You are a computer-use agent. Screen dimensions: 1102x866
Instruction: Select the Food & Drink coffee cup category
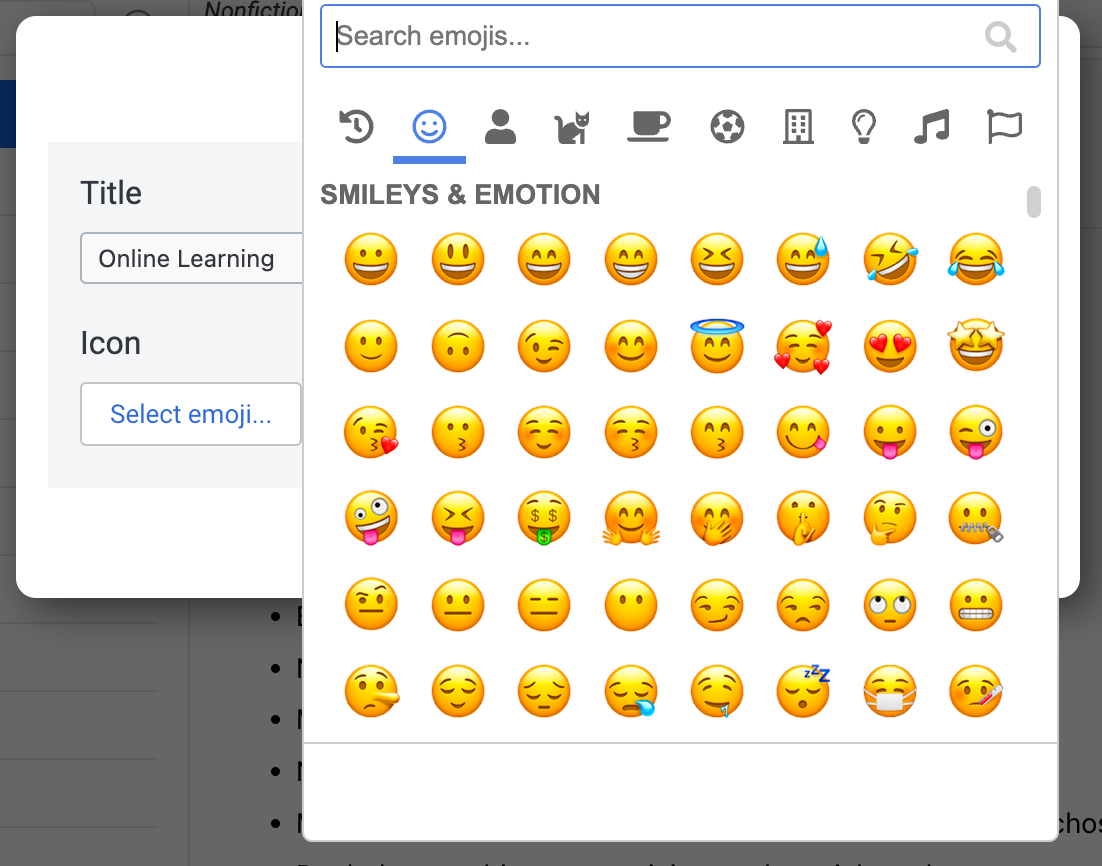point(648,127)
